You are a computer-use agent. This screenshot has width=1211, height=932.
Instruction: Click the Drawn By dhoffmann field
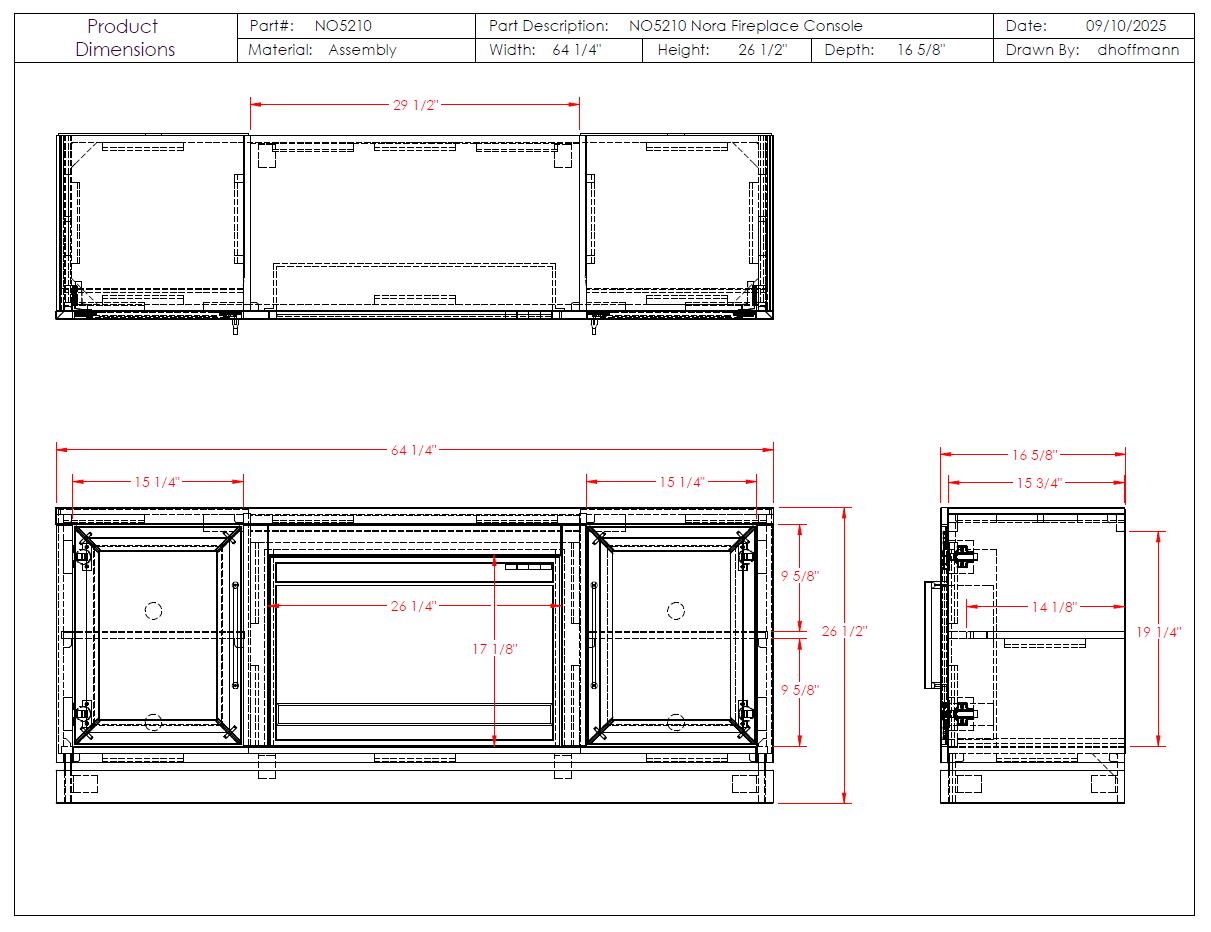tap(1138, 50)
